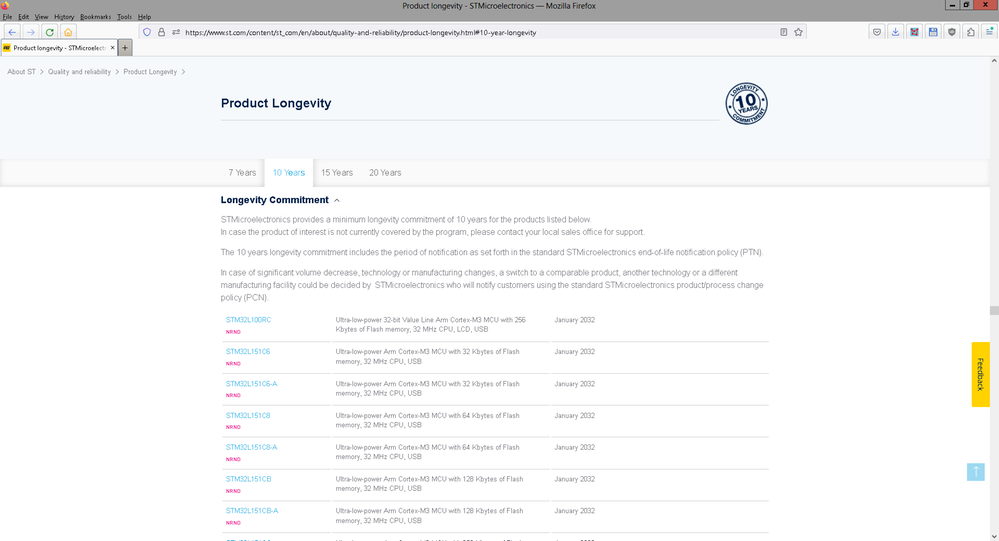Go back to the previous page

12,32
